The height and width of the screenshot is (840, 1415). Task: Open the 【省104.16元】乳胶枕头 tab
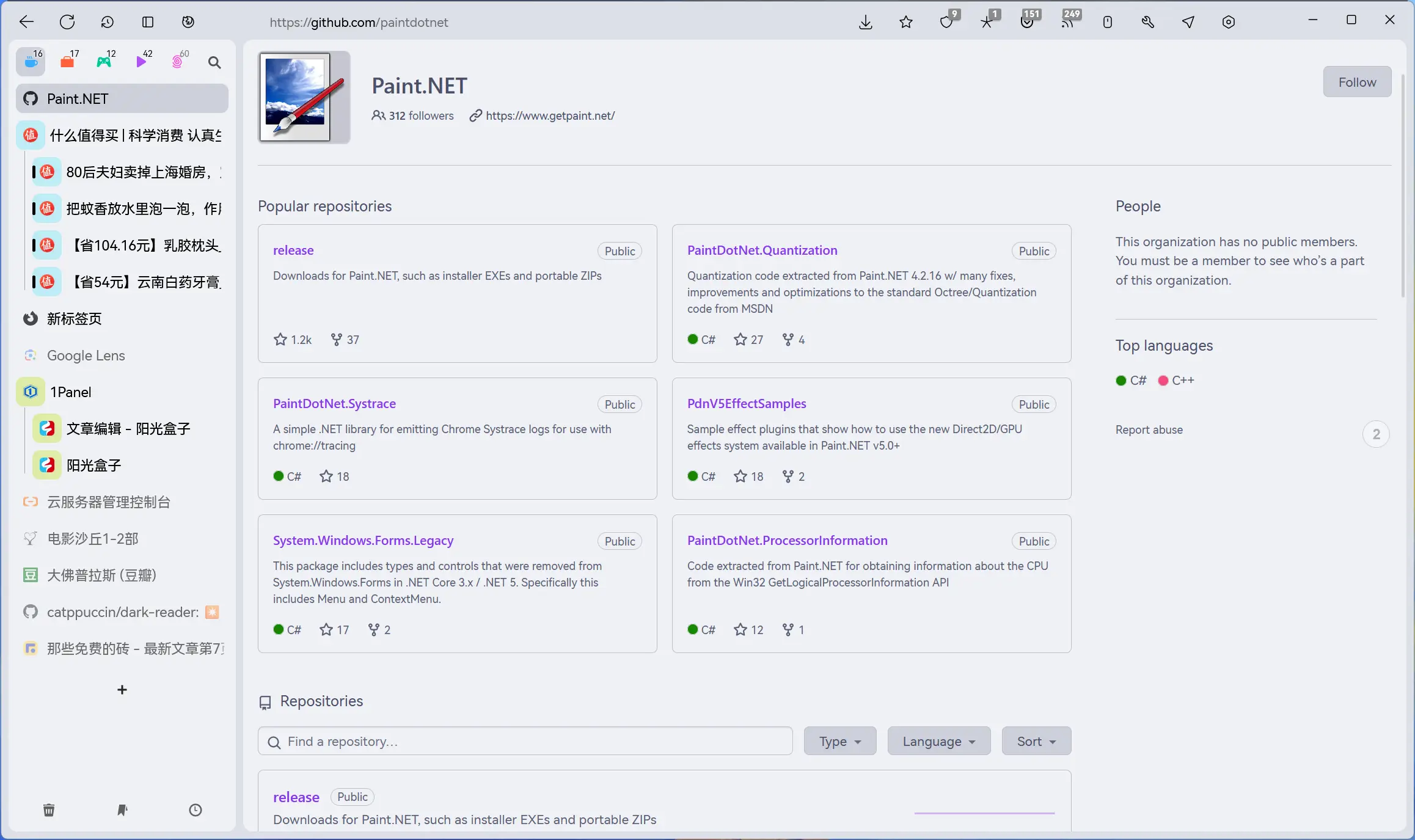pos(130,245)
